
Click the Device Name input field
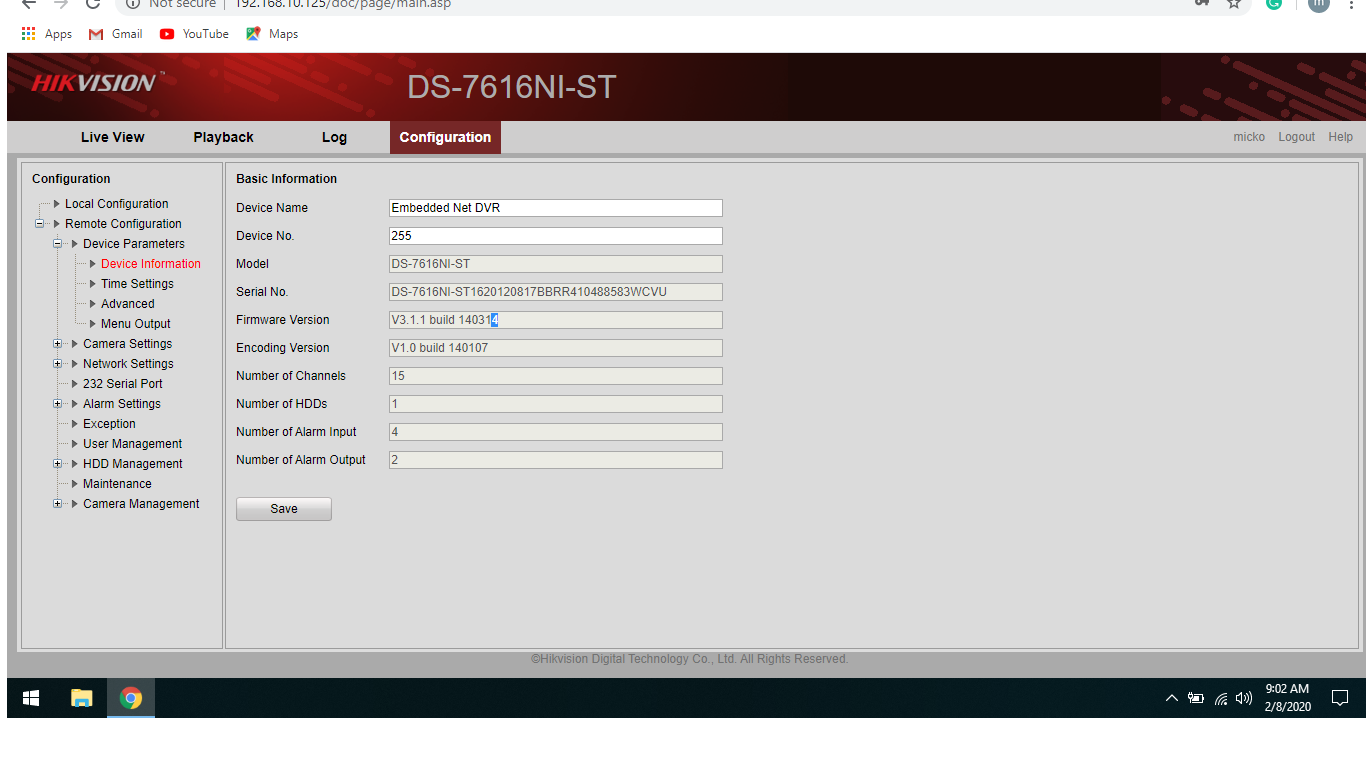pos(555,208)
